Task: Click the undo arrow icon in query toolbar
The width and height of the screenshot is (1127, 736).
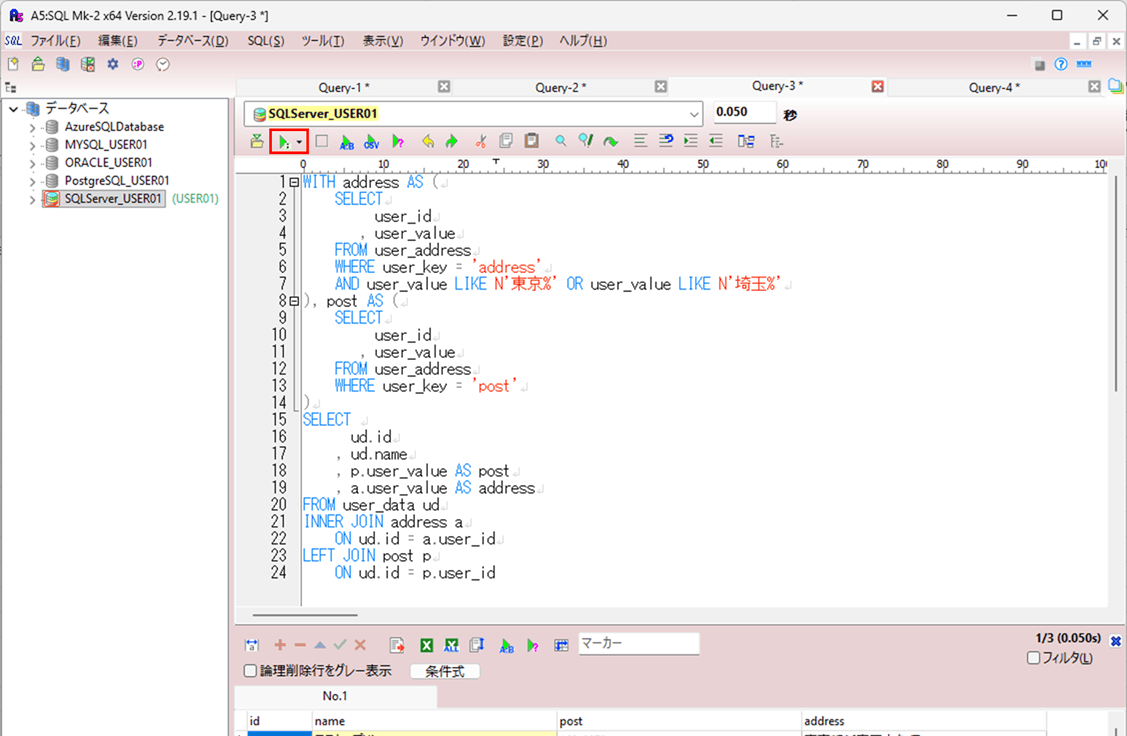Action: 428,142
